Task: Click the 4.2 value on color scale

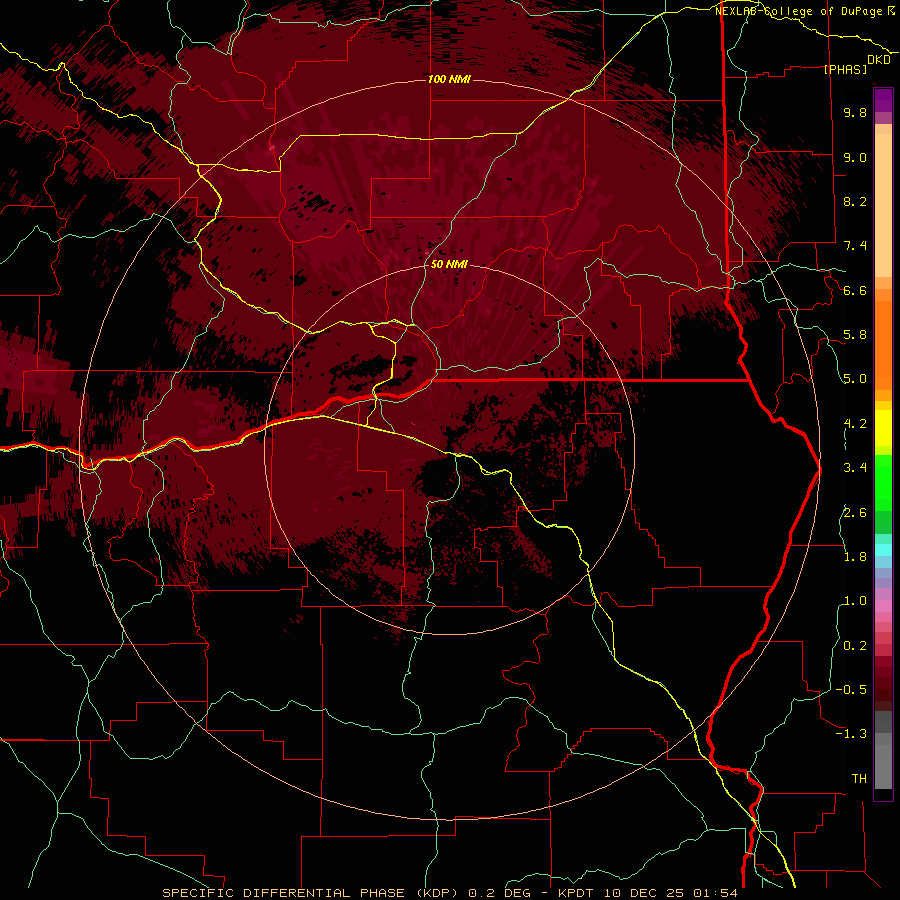Action: [855, 424]
